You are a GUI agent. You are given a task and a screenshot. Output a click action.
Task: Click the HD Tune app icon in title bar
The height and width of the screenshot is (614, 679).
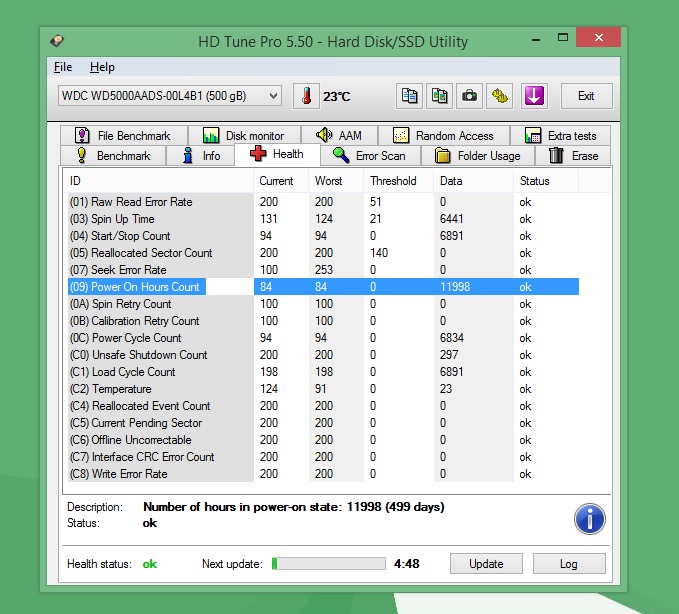point(57,41)
